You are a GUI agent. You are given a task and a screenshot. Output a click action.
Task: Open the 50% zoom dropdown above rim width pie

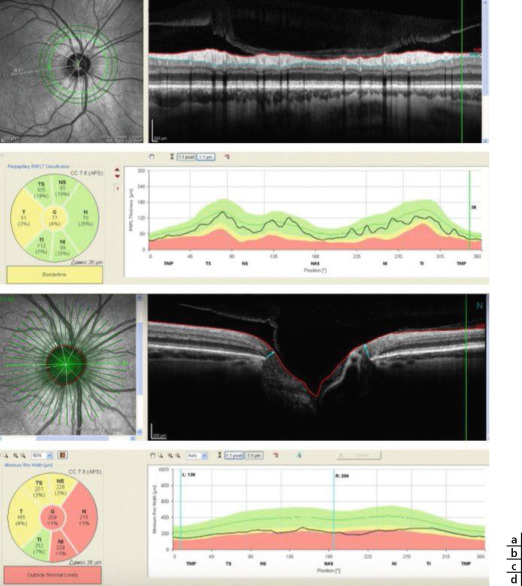(42, 456)
